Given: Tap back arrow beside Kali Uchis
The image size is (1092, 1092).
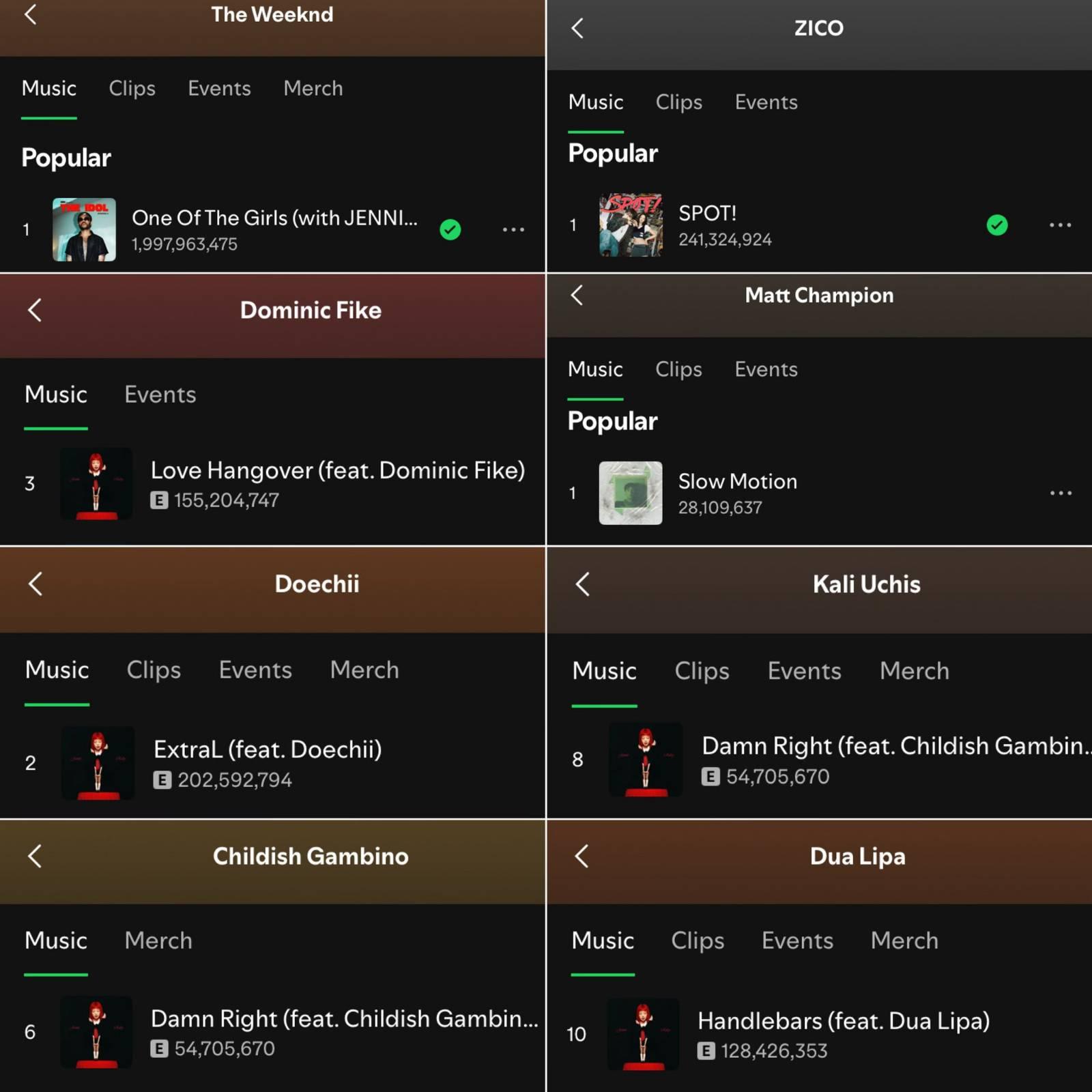Looking at the screenshot, I should tap(583, 584).
